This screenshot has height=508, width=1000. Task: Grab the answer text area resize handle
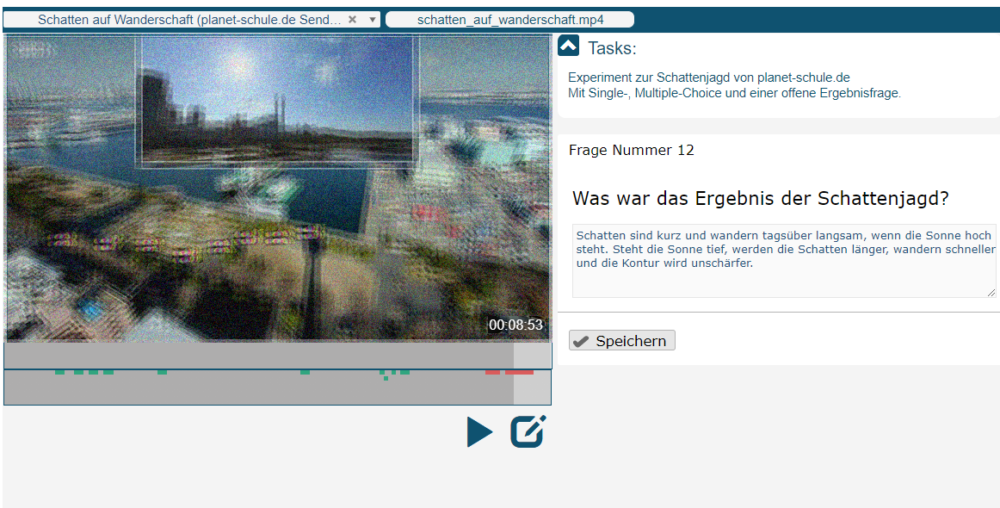coord(991,292)
